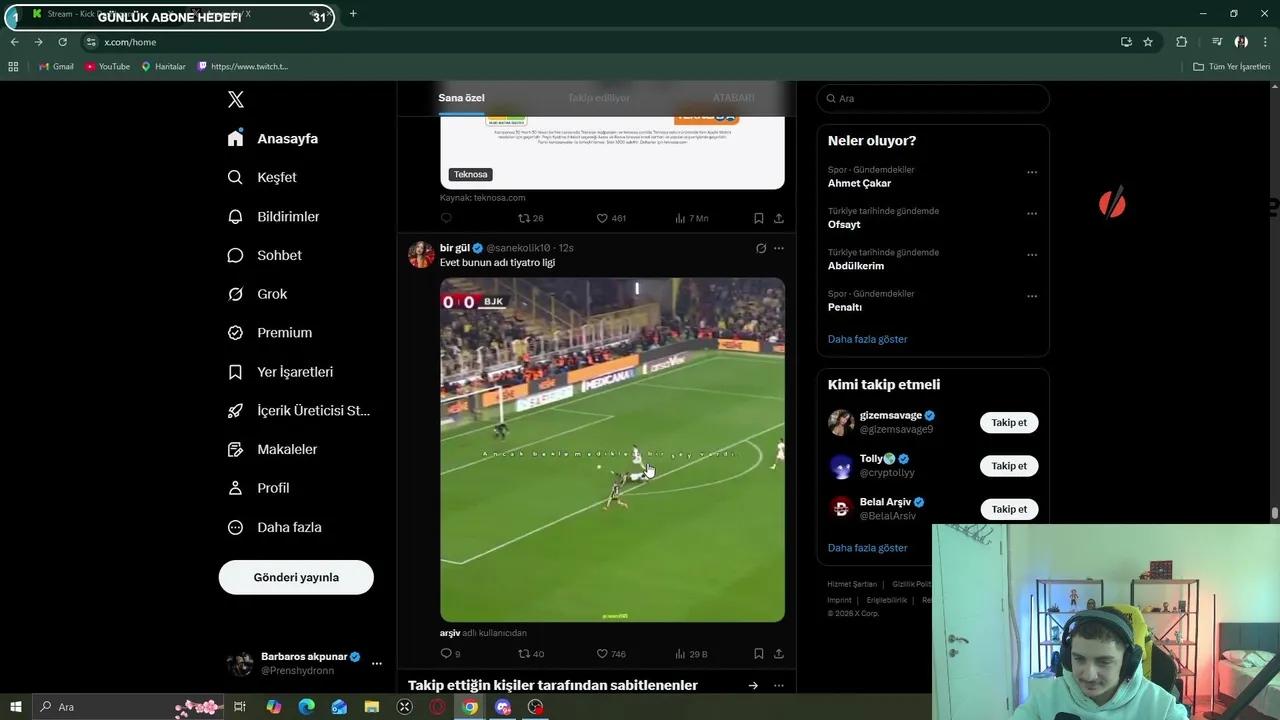
Task: Open Tüm Yer İşaretleri folder
Action: 1231,66
